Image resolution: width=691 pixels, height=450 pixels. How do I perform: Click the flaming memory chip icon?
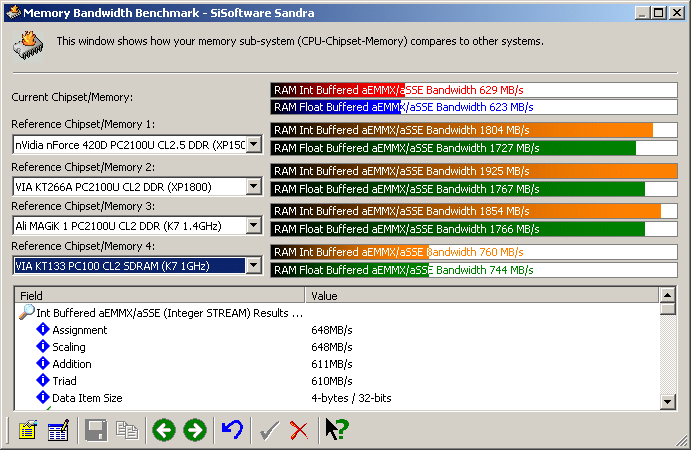click(x=28, y=46)
